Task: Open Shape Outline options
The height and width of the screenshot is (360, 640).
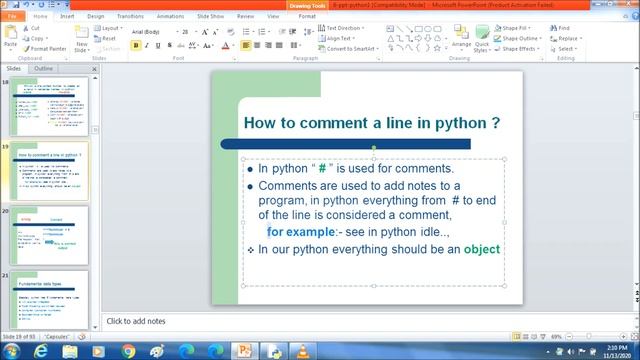Action: click(x=517, y=38)
